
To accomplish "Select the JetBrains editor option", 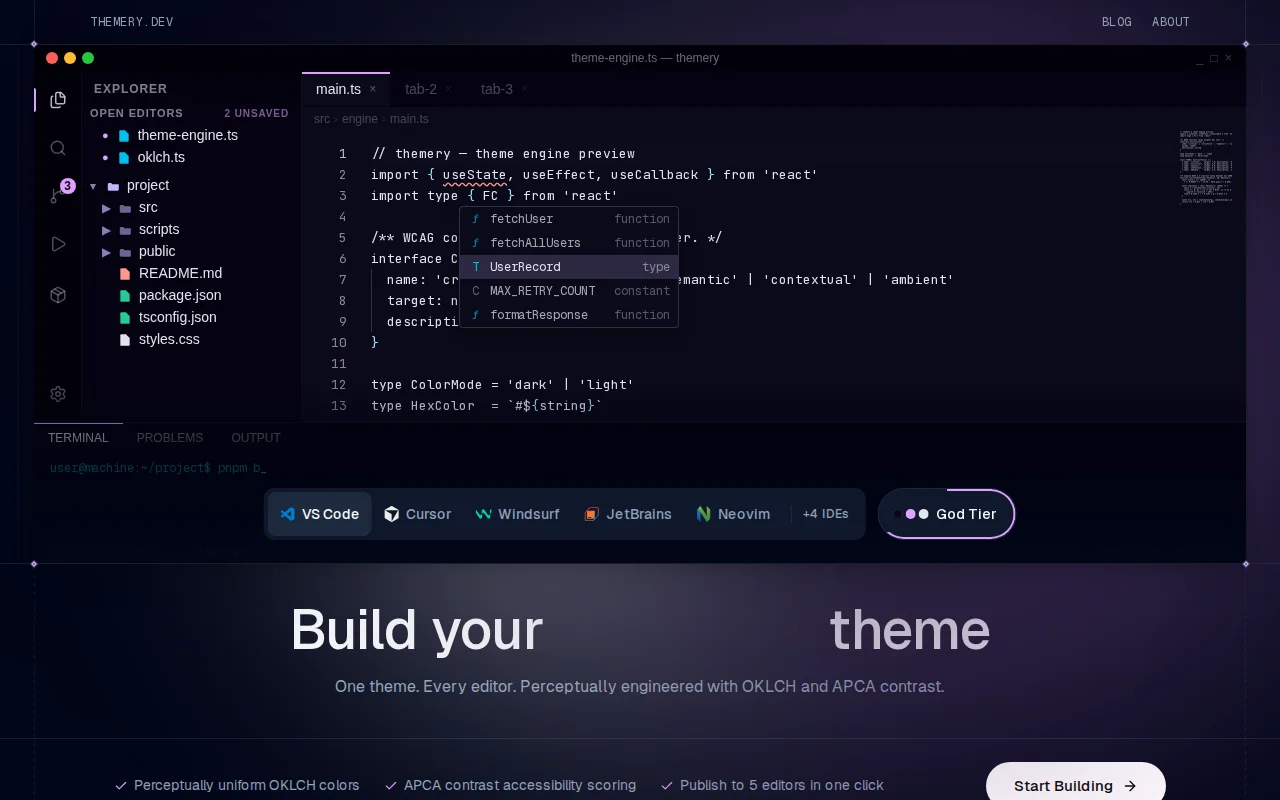I will click(x=628, y=514).
